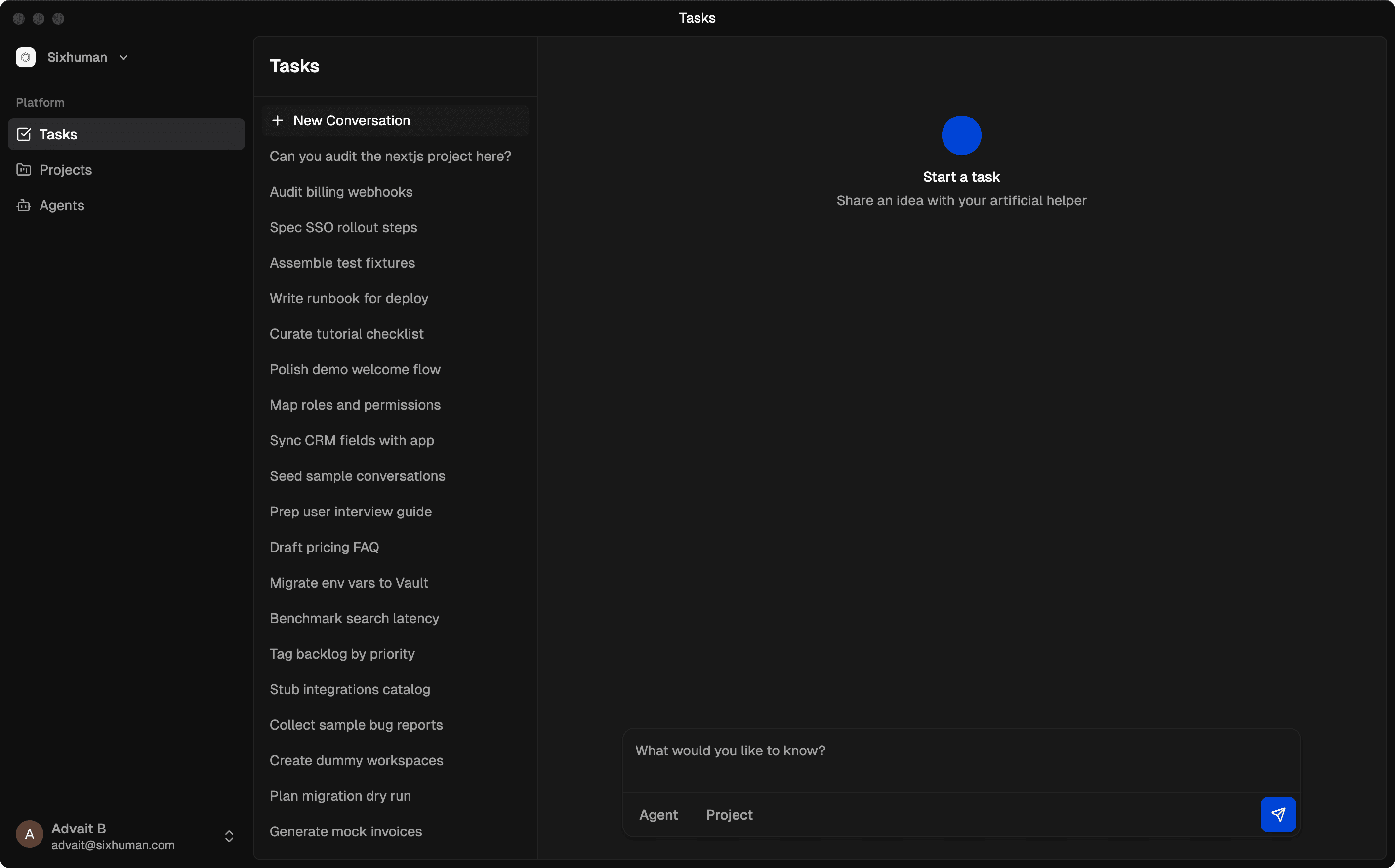Screen dimensions: 1395x868
Task: Navigate to the Agents section
Action: 61,205
